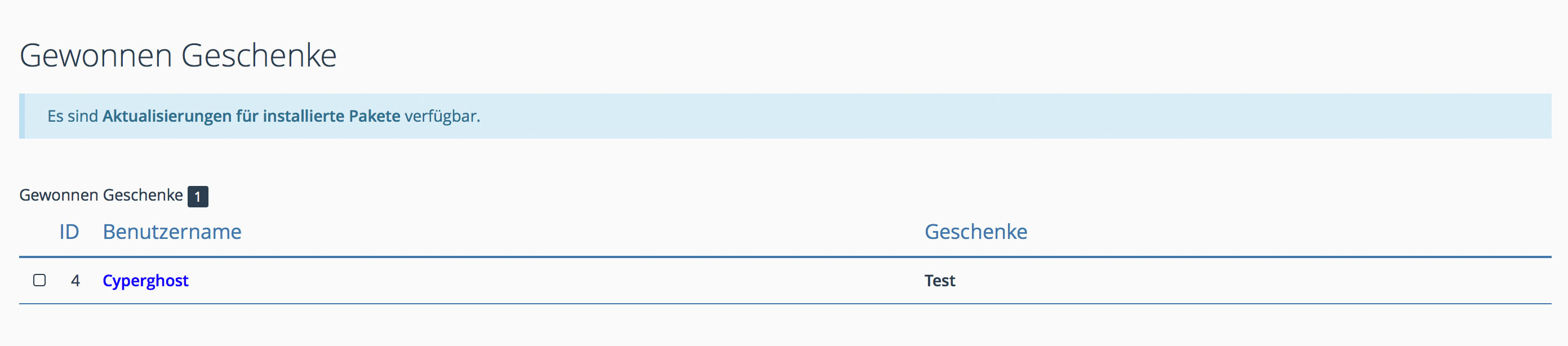This screenshot has width=1568, height=346.
Task: Sort by the Benutzername column header
Action: pos(172,232)
